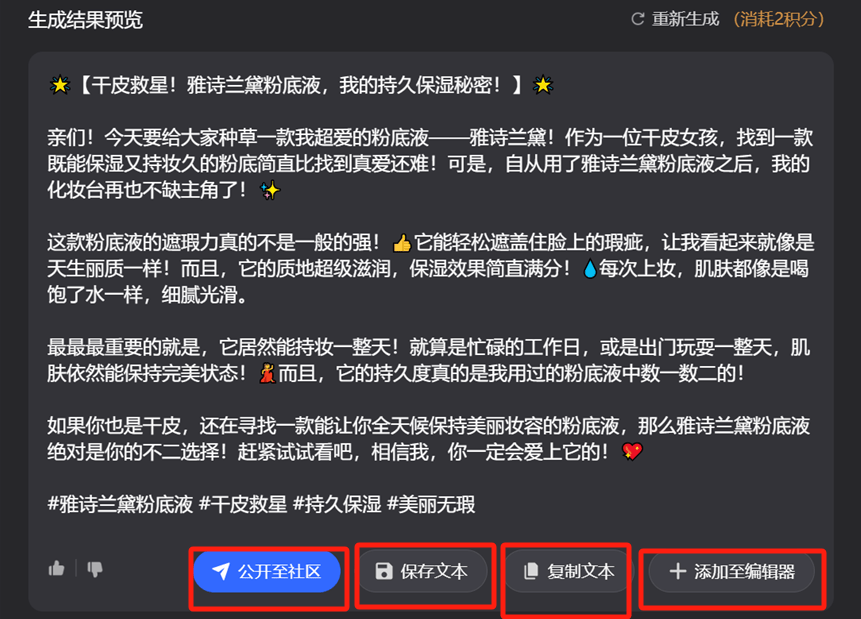
Task: Click the title line 干皮救星！雅诗兰黛粉底液
Action: (x=301, y=85)
